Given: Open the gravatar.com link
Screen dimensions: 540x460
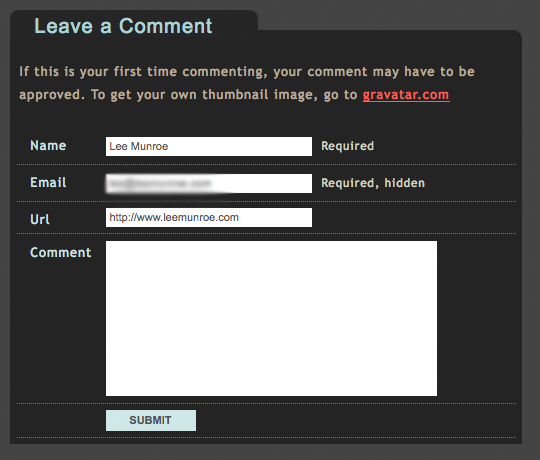Looking at the screenshot, I should click(x=406, y=95).
